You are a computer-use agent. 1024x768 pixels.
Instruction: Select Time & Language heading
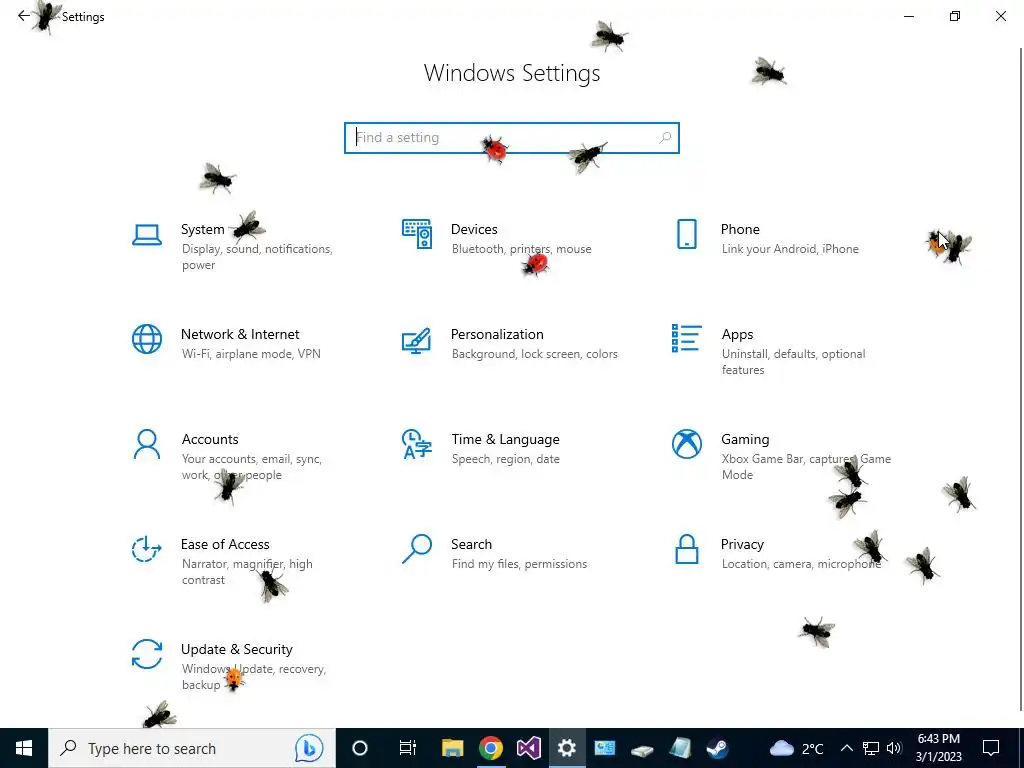(505, 440)
